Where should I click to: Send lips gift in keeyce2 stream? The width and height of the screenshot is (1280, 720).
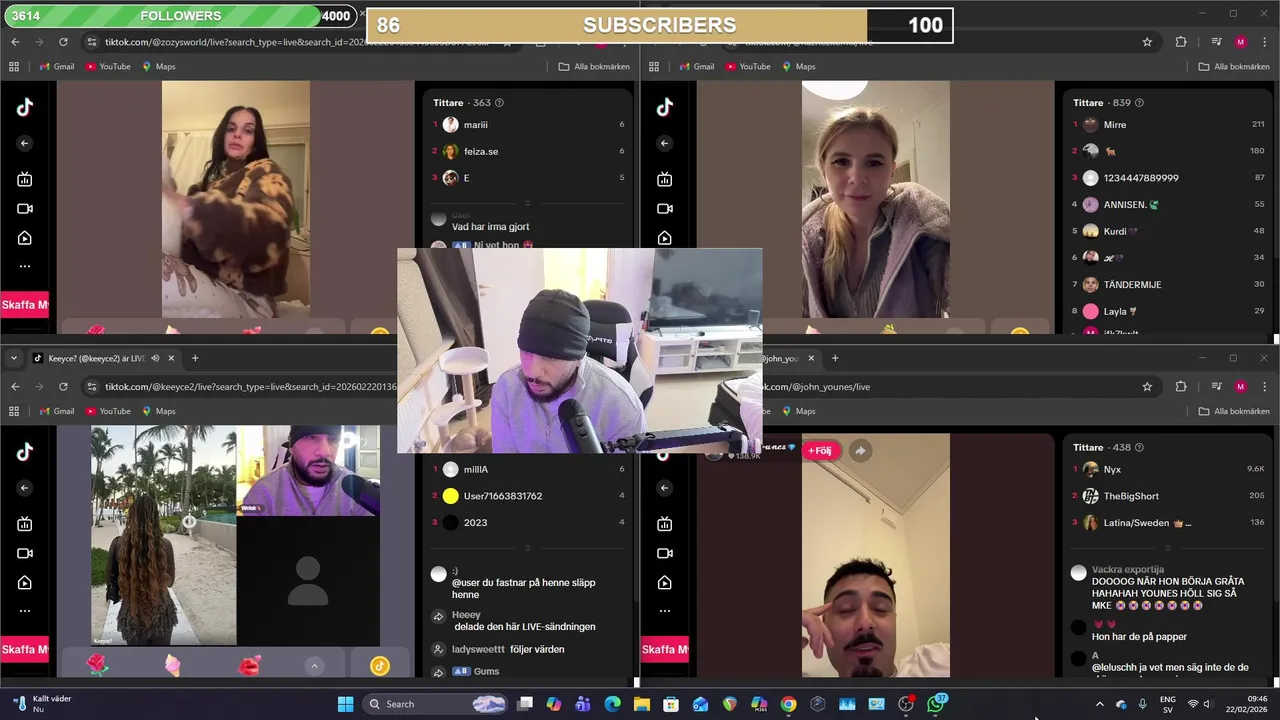click(249, 665)
